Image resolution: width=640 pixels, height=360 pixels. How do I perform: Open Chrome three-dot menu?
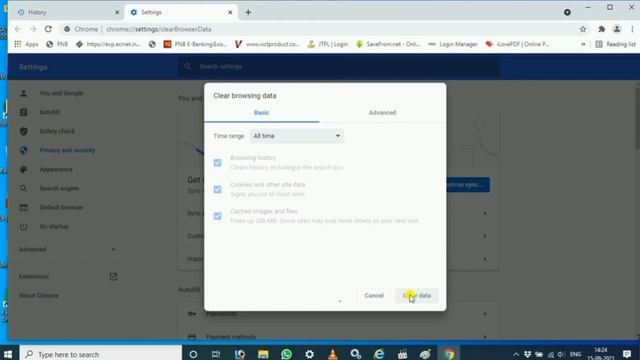point(632,29)
